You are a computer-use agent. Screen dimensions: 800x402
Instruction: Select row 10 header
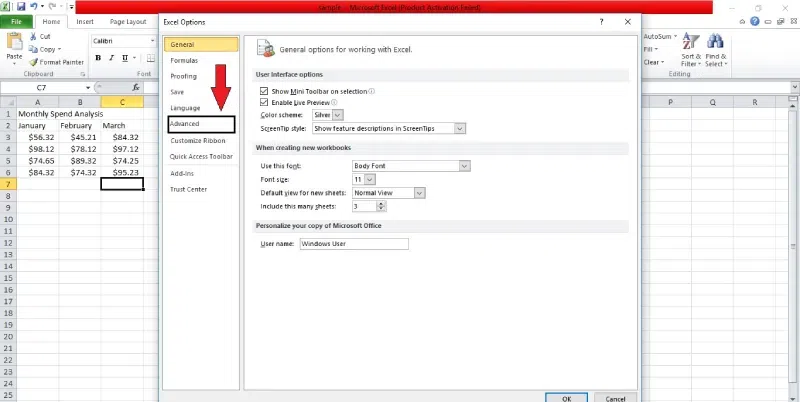[8, 219]
